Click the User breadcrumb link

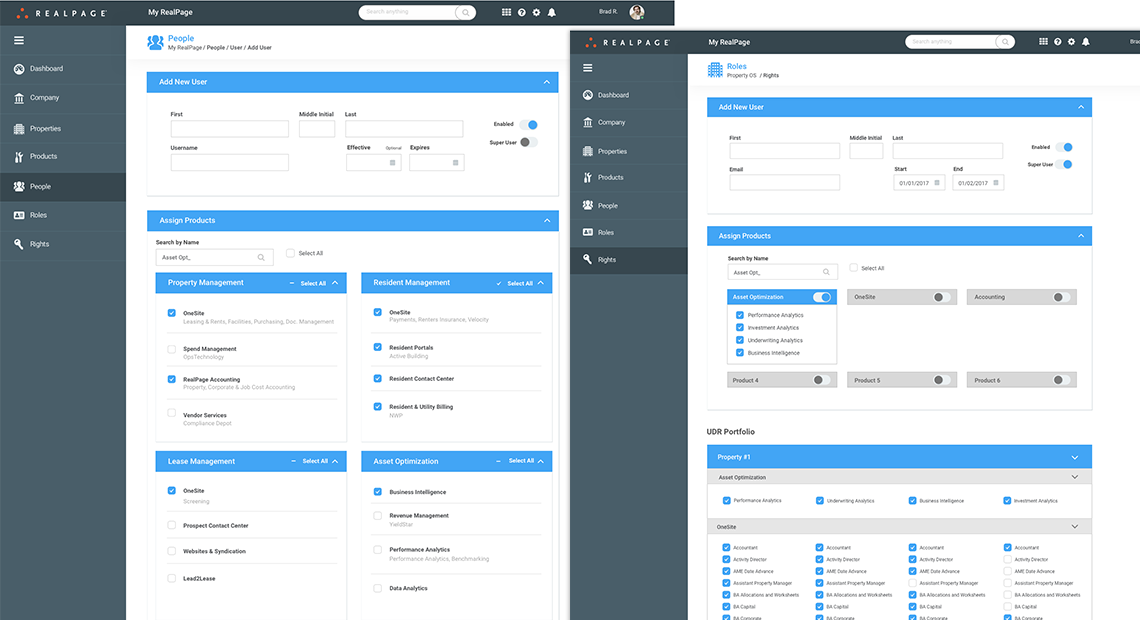[x=236, y=48]
